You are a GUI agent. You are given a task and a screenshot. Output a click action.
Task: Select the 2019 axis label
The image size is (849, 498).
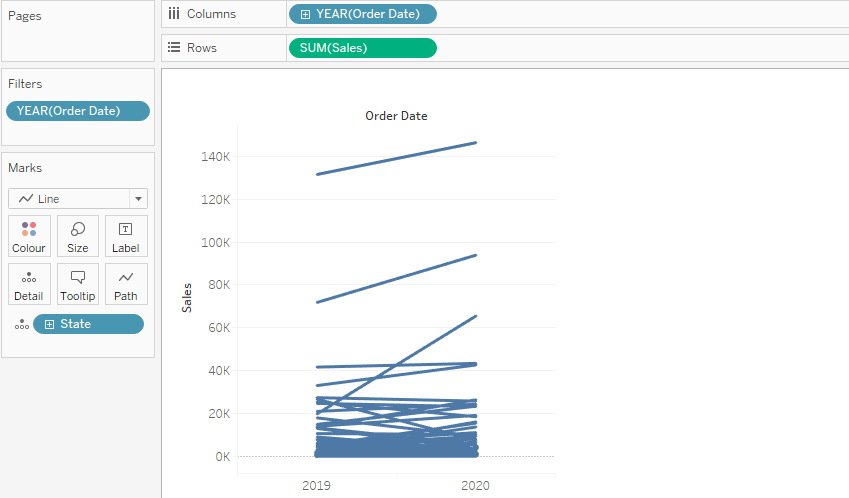pyautogui.click(x=317, y=484)
